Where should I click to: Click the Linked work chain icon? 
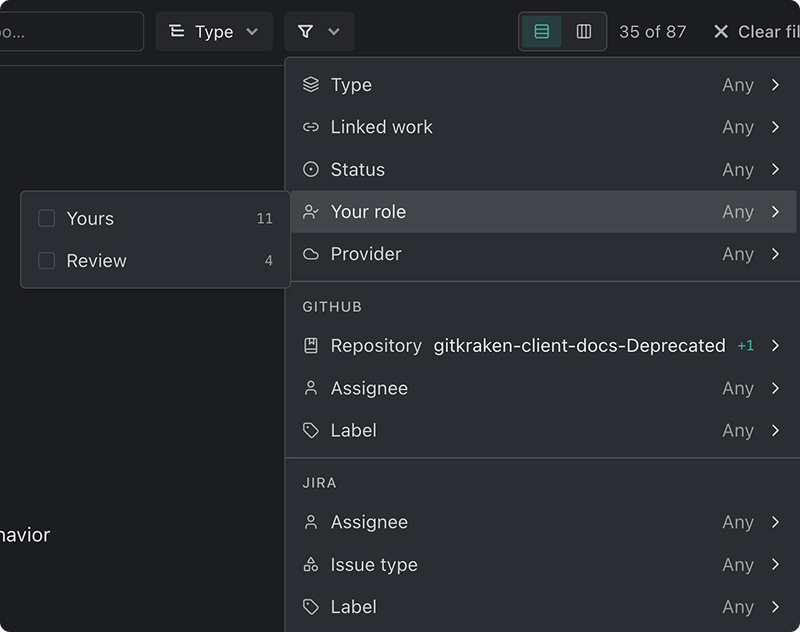click(311, 127)
